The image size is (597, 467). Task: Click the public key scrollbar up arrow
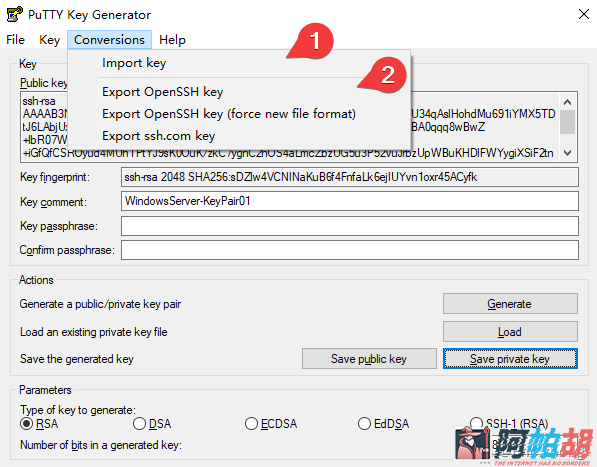567,102
